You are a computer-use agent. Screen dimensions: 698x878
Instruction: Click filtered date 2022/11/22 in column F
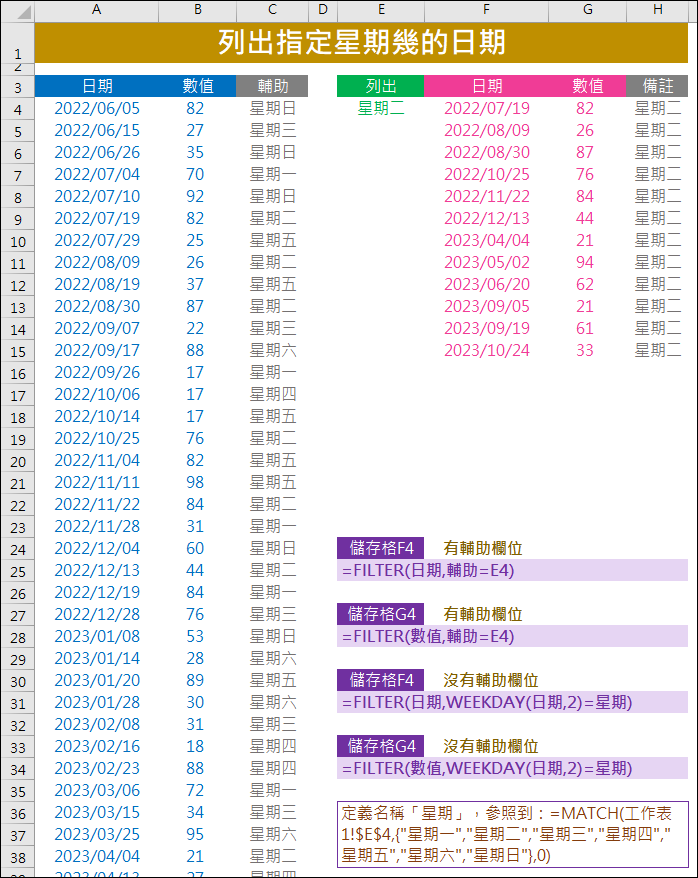tap(486, 196)
